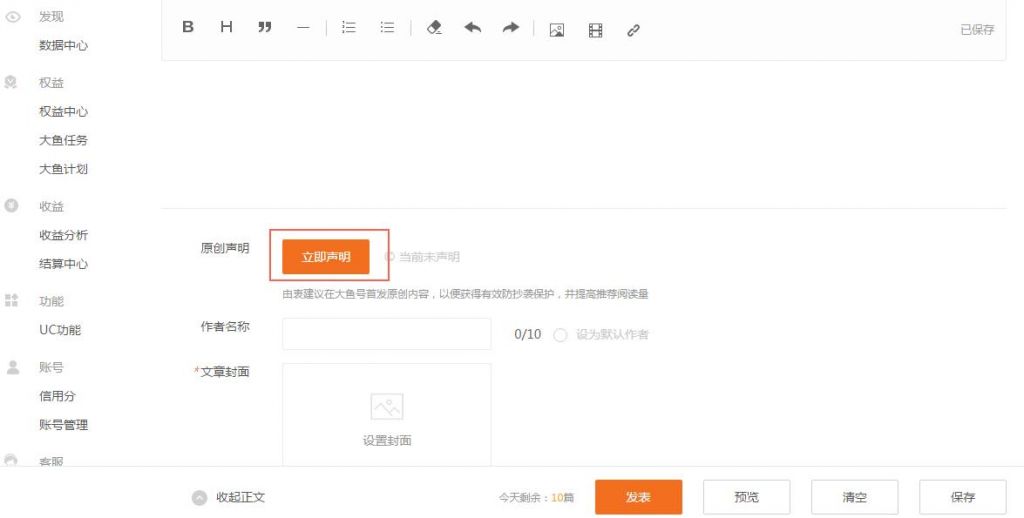This screenshot has height=518, width=1024.
Task: Insert image using picture icon
Action: 556,29
